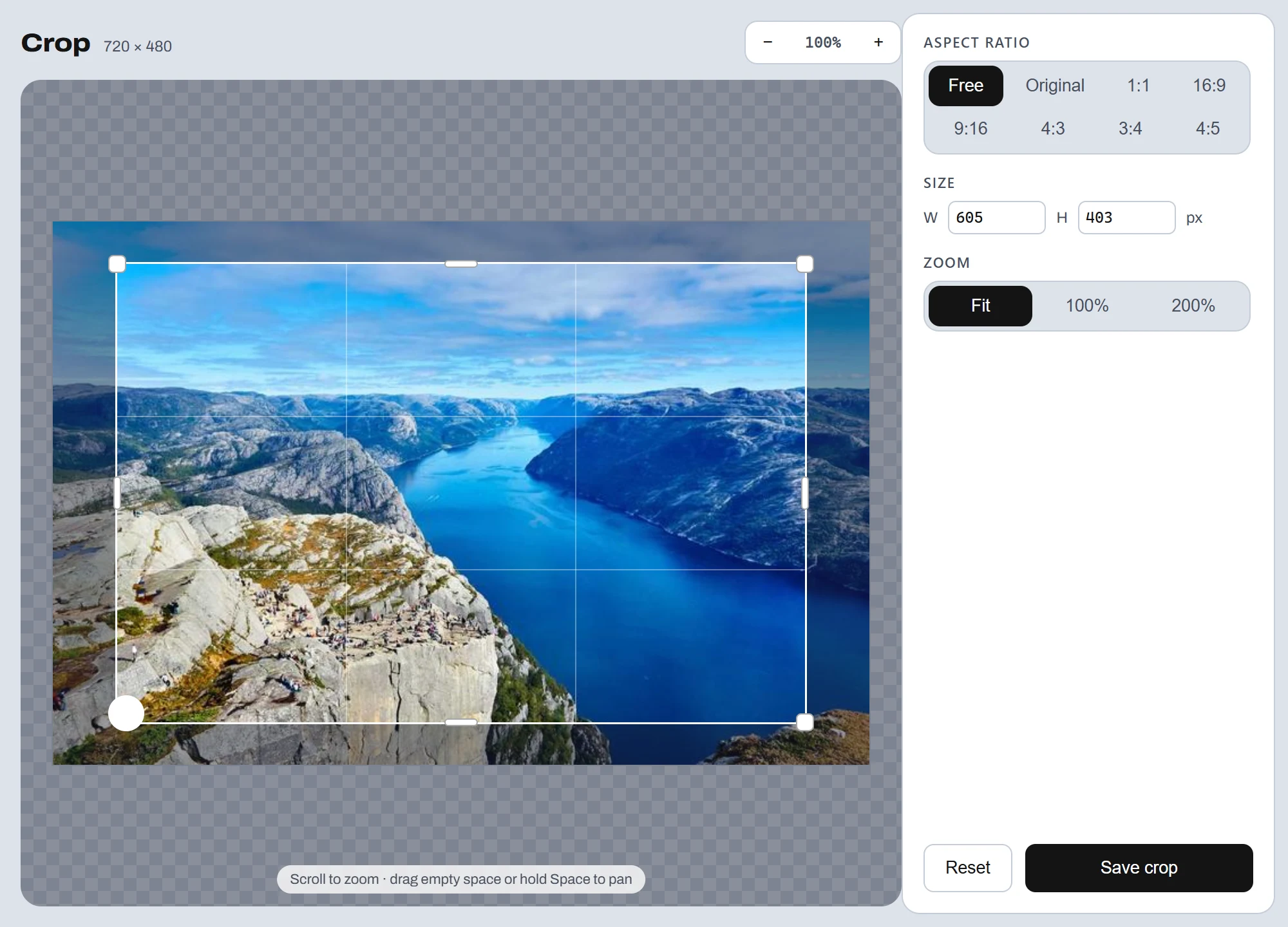This screenshot has width=1288, height=927.
Task: Click the top-left crop corner handle
Action: pyautogui.click(x=117, y=264)
